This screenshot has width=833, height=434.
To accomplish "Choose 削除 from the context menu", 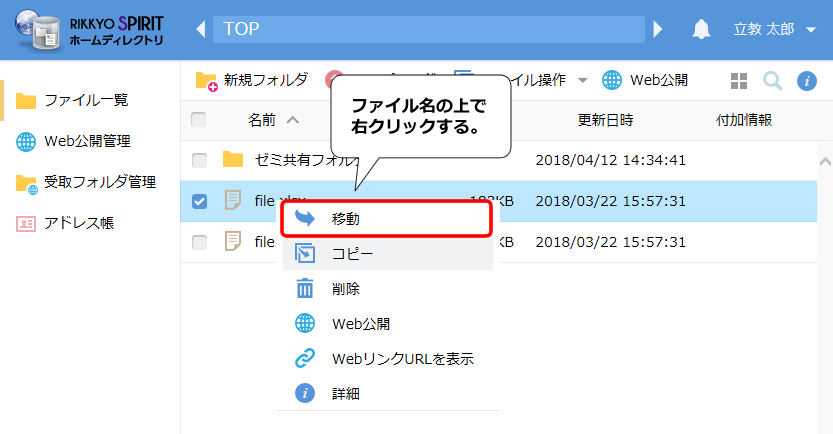I will point(388,288).
